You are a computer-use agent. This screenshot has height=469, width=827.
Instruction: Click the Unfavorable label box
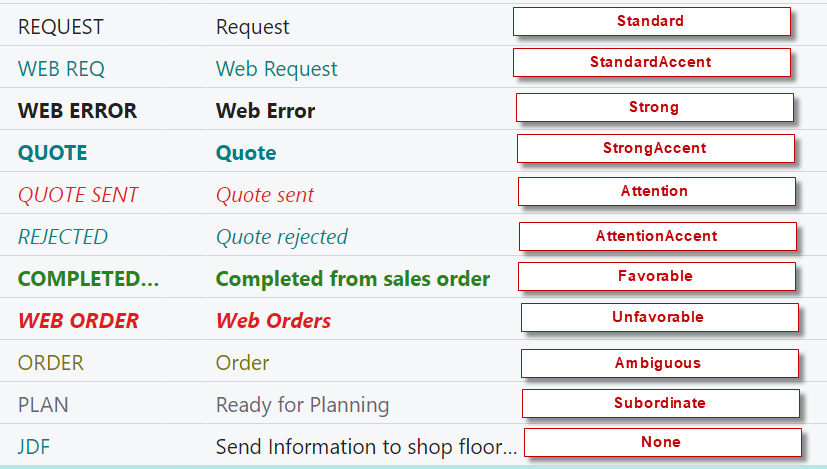[x=659, y=318]
